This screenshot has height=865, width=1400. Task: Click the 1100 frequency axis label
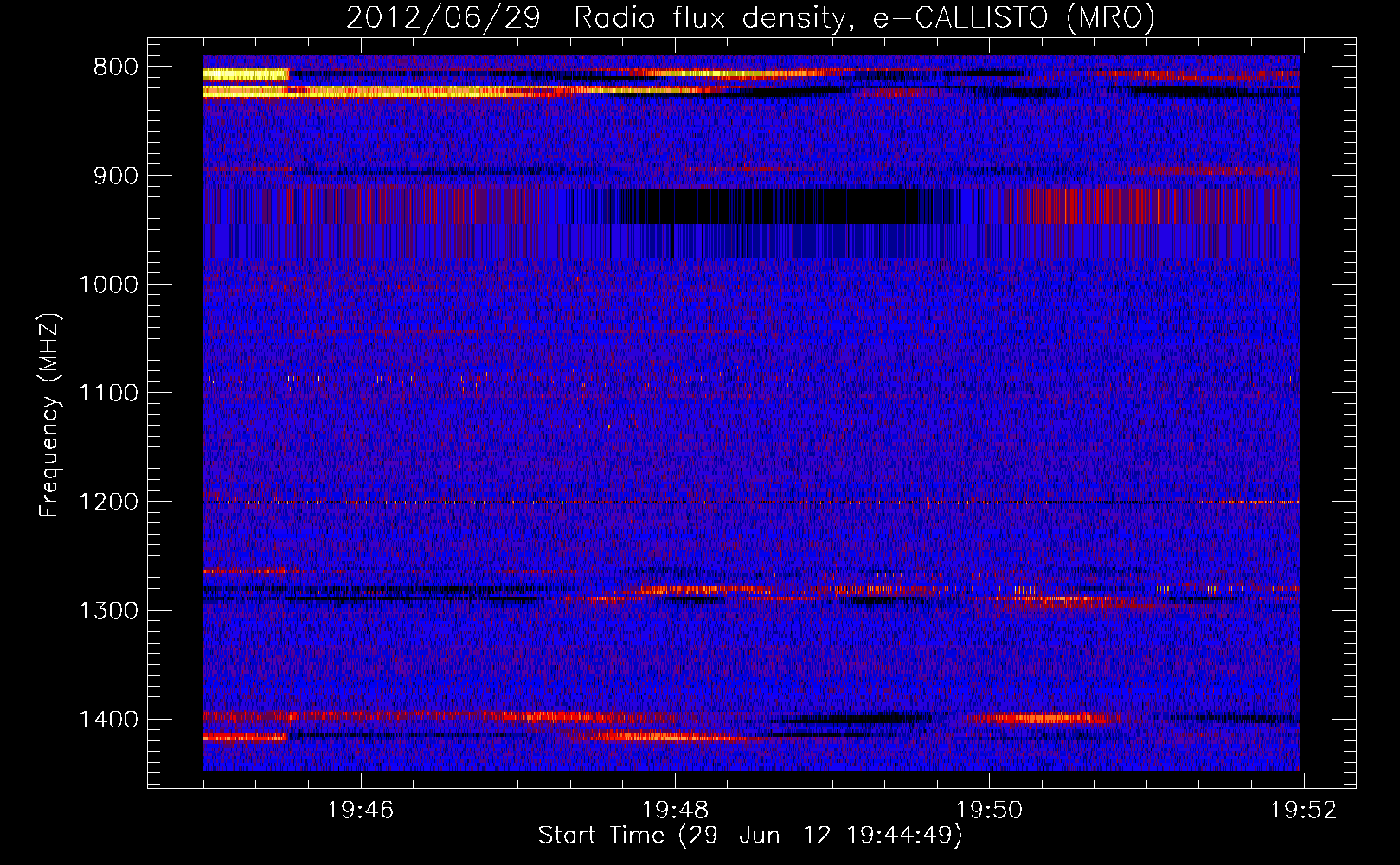point(108,393)
